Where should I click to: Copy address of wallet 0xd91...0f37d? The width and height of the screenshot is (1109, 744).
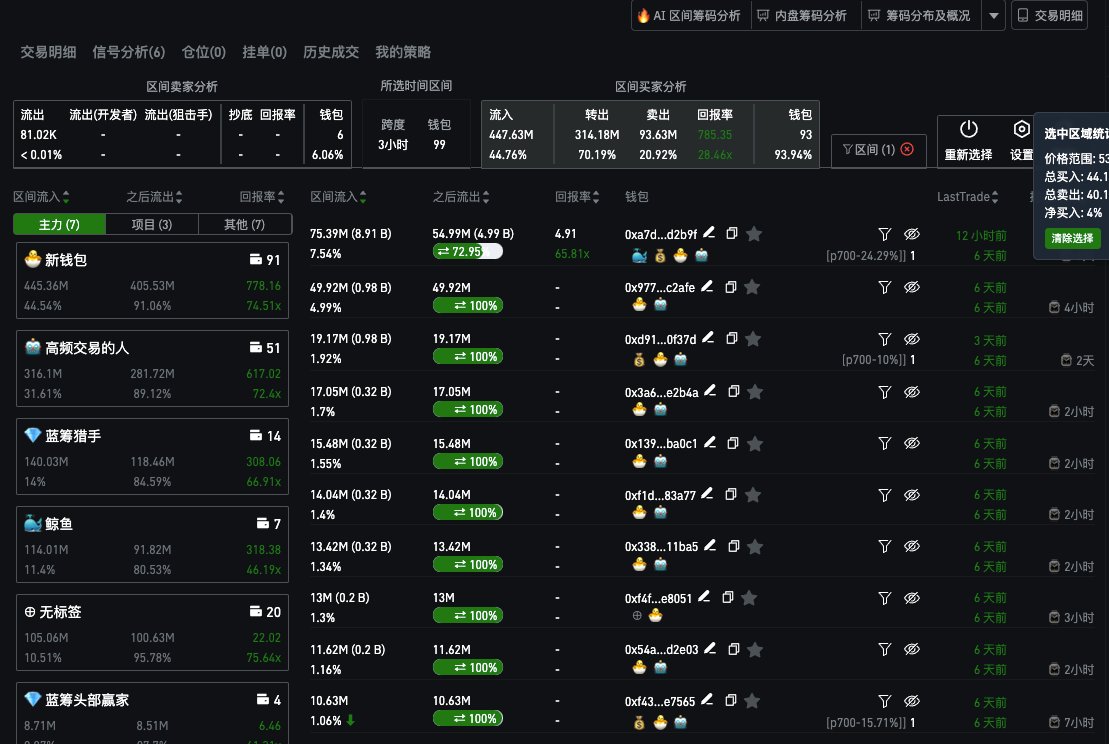[x=732, y=338]
